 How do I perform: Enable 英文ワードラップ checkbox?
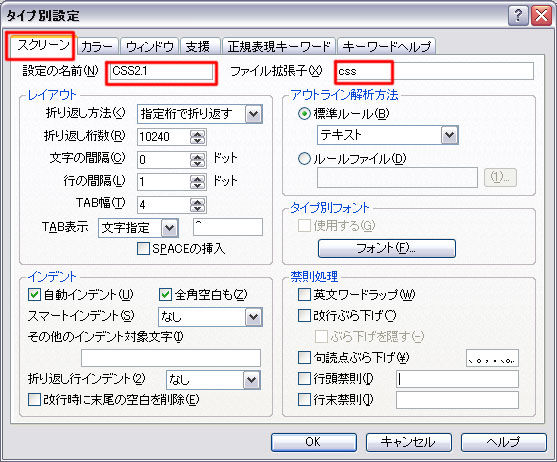304,294
